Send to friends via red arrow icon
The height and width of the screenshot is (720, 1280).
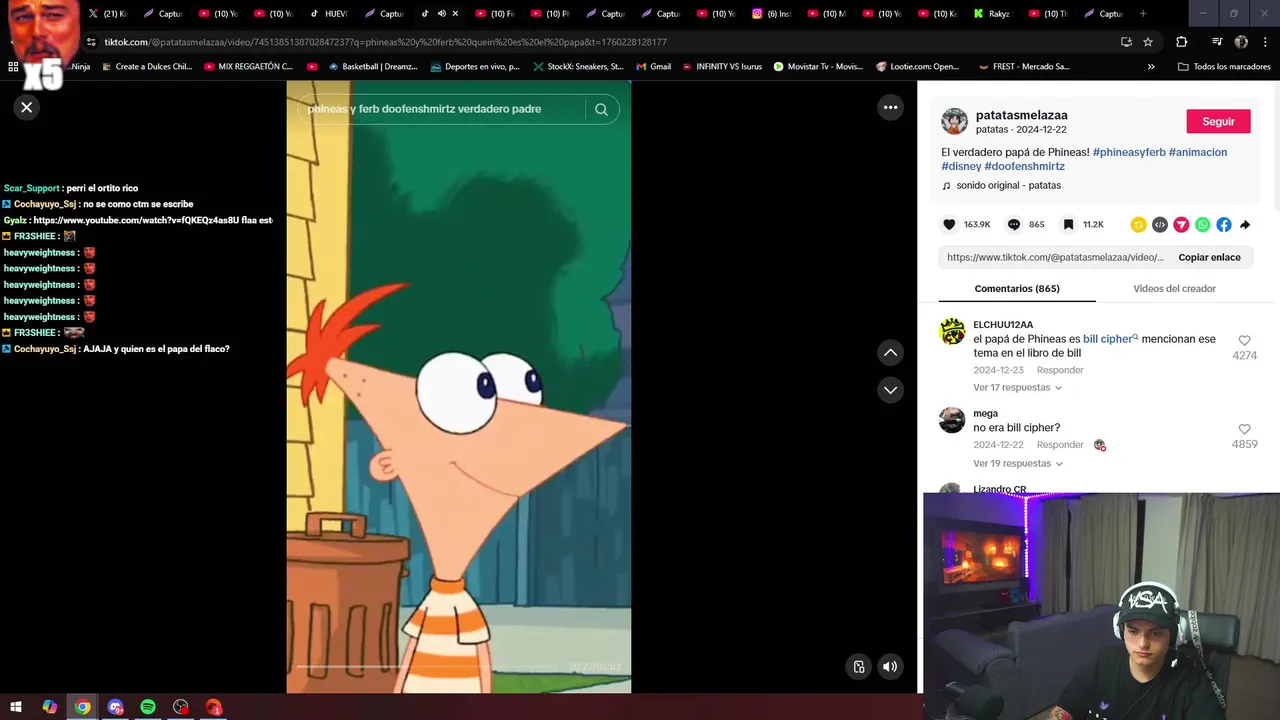pos(1181,225)
